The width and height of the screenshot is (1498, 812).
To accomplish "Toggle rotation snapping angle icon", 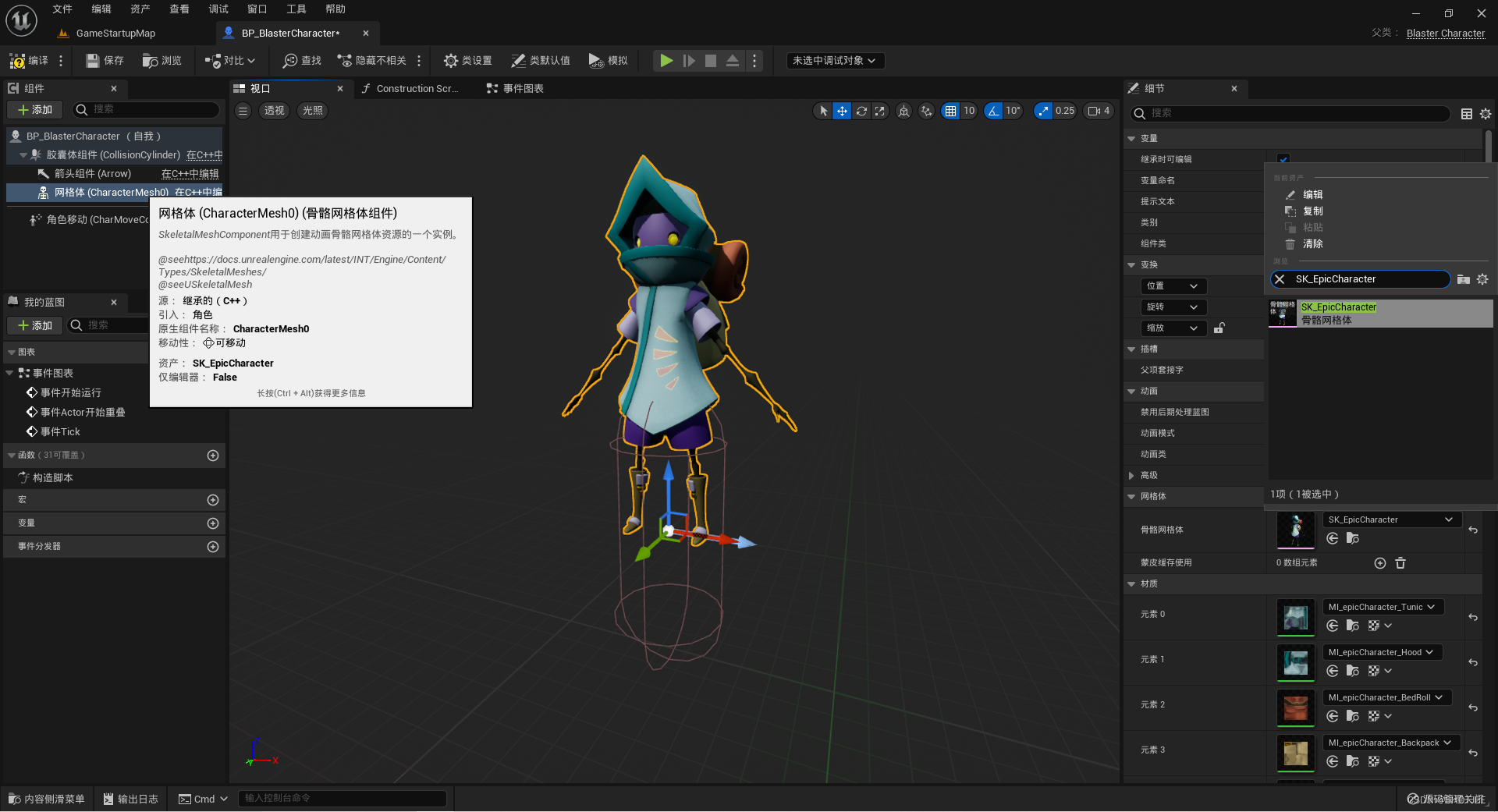I will [993, 112].
